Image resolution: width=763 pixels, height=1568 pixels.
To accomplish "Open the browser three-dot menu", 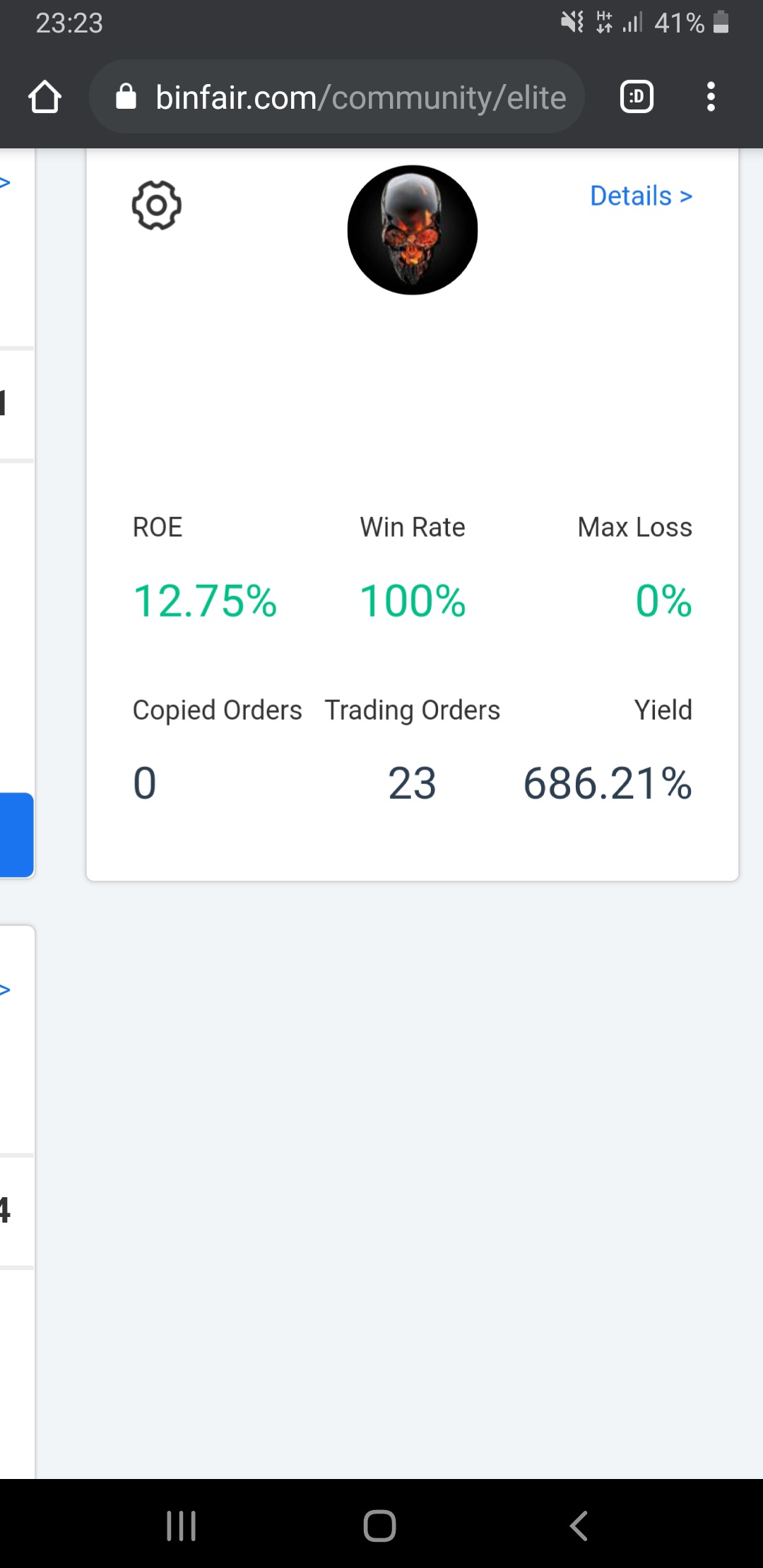I will pyautogui.click(x=711, y=97).
